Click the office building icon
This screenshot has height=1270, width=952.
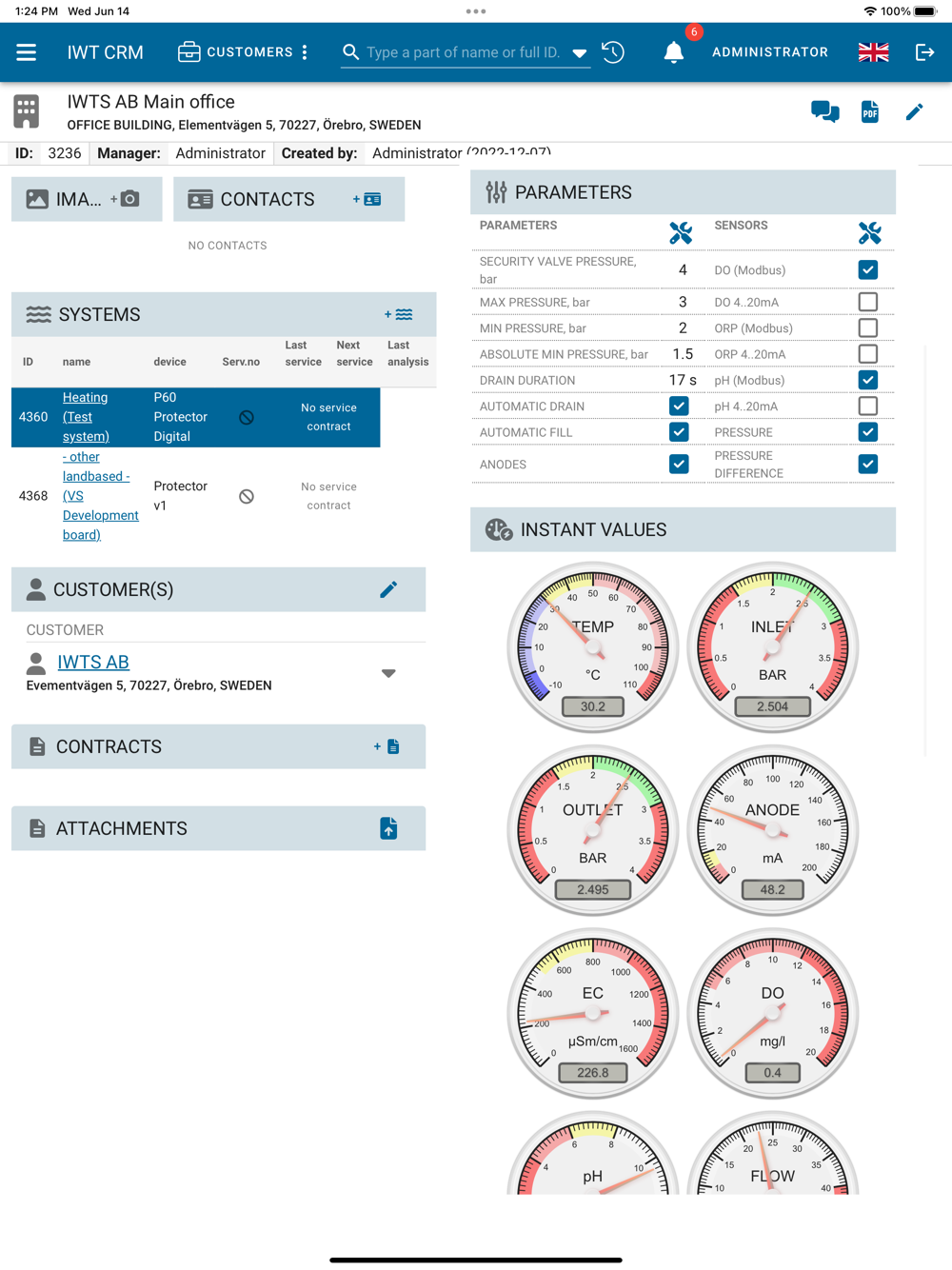pyautogui.click(x=27, y=111)
